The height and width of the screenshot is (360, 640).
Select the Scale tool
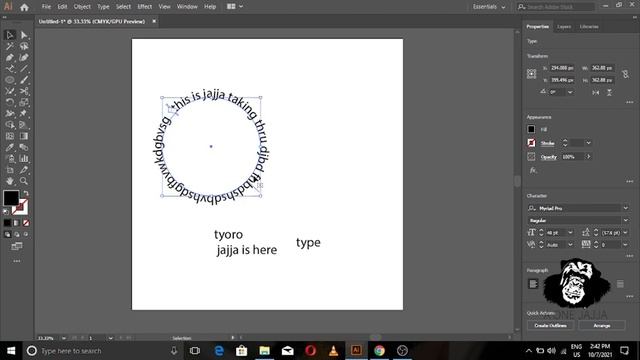point(24,102)
